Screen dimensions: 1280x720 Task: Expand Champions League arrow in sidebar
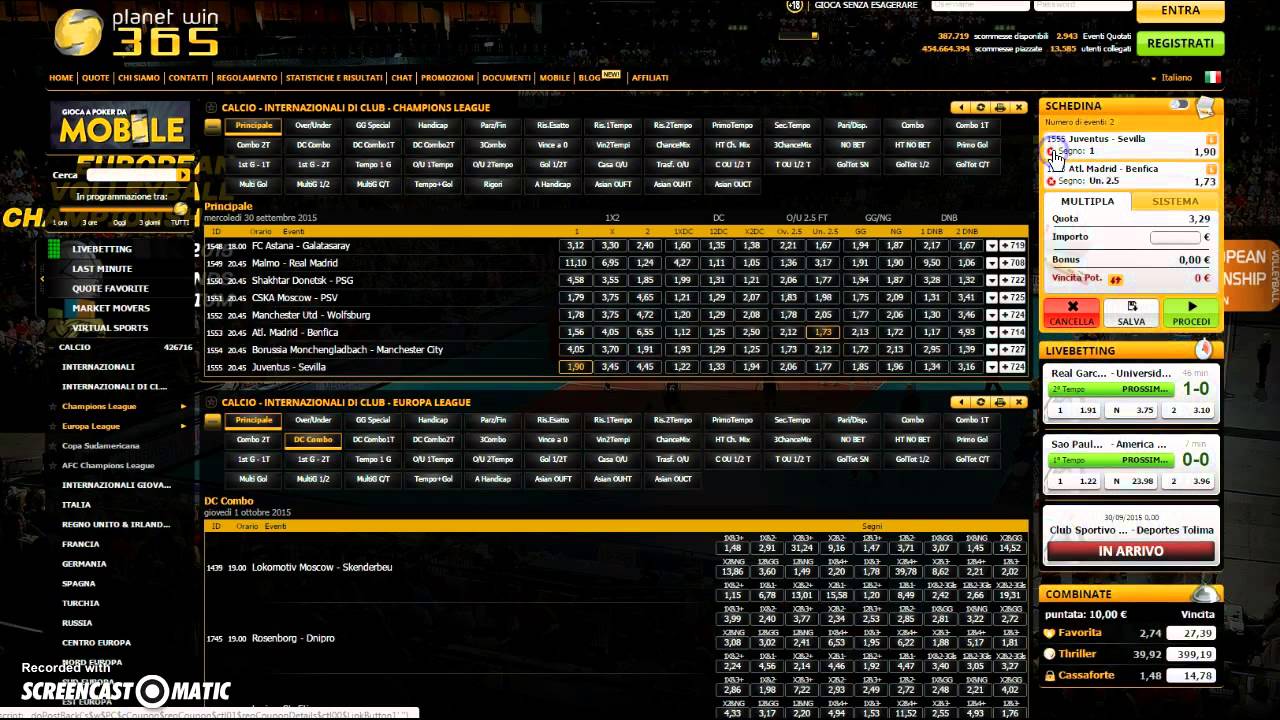[x=183, y=406]
